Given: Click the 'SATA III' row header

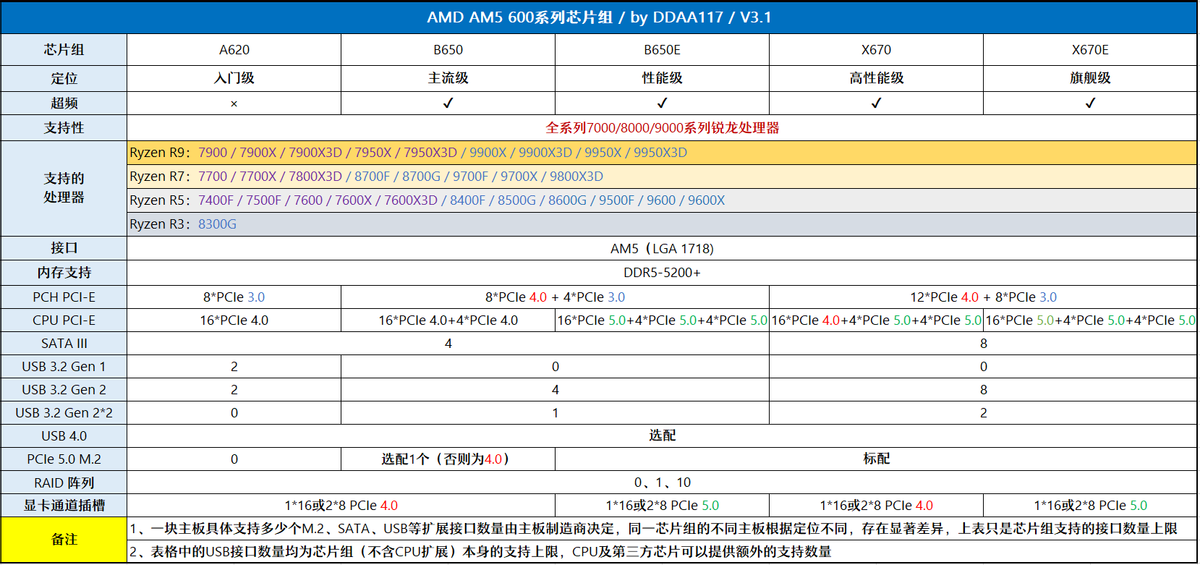Looking at the screenshot, I should coord(63,343).
